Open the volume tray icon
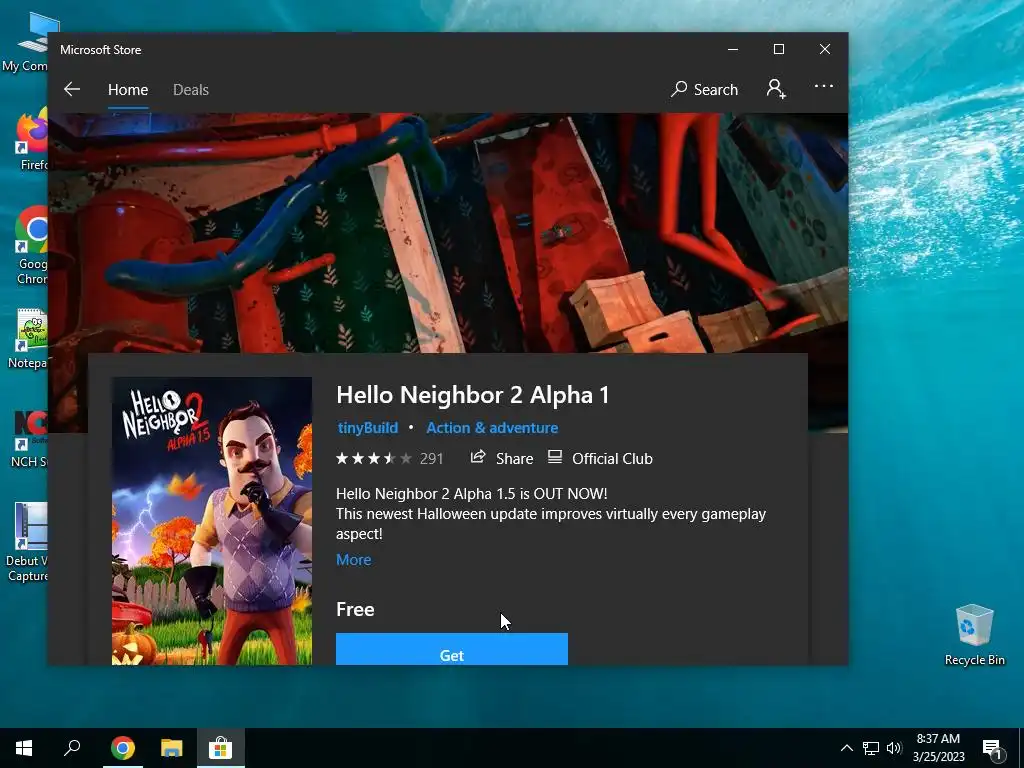1024x768 pixels. coord(894,748)
